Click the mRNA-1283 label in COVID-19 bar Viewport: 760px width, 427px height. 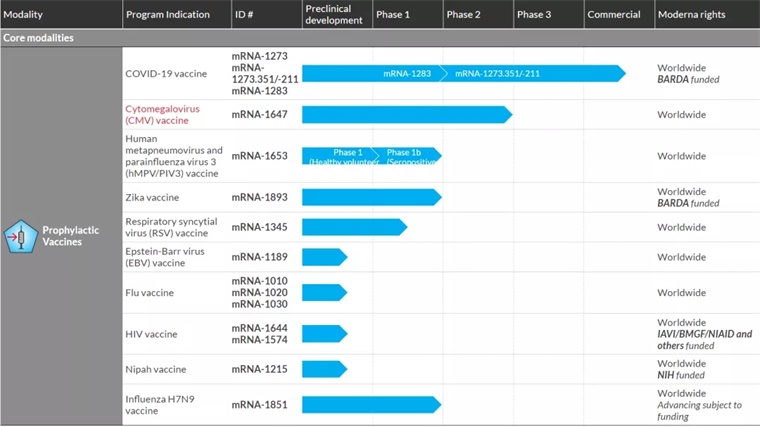407,74
